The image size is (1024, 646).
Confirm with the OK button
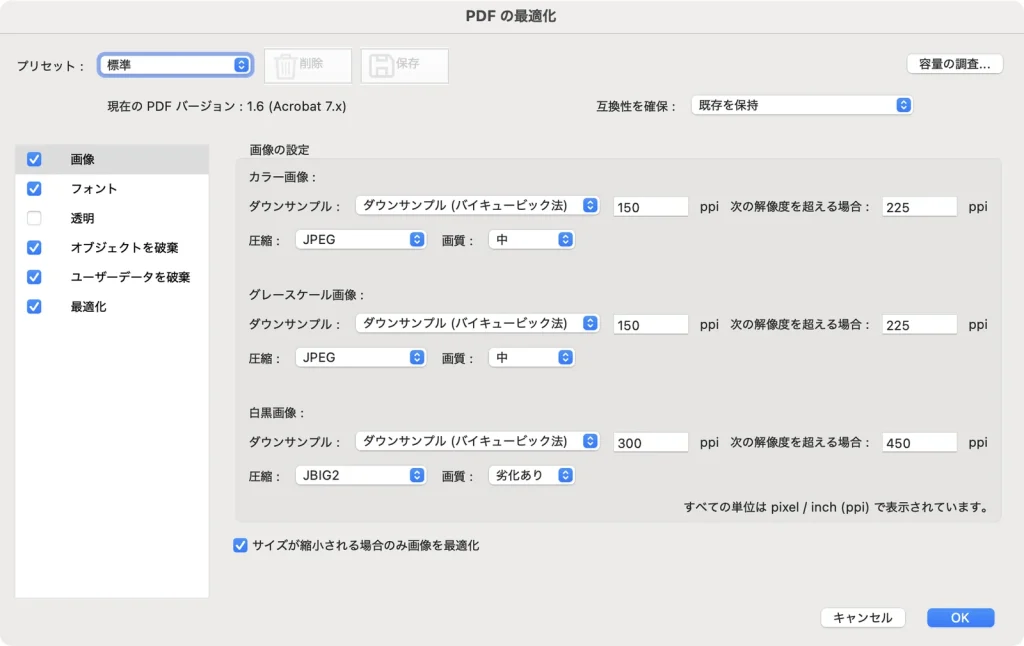pos(961,618)
